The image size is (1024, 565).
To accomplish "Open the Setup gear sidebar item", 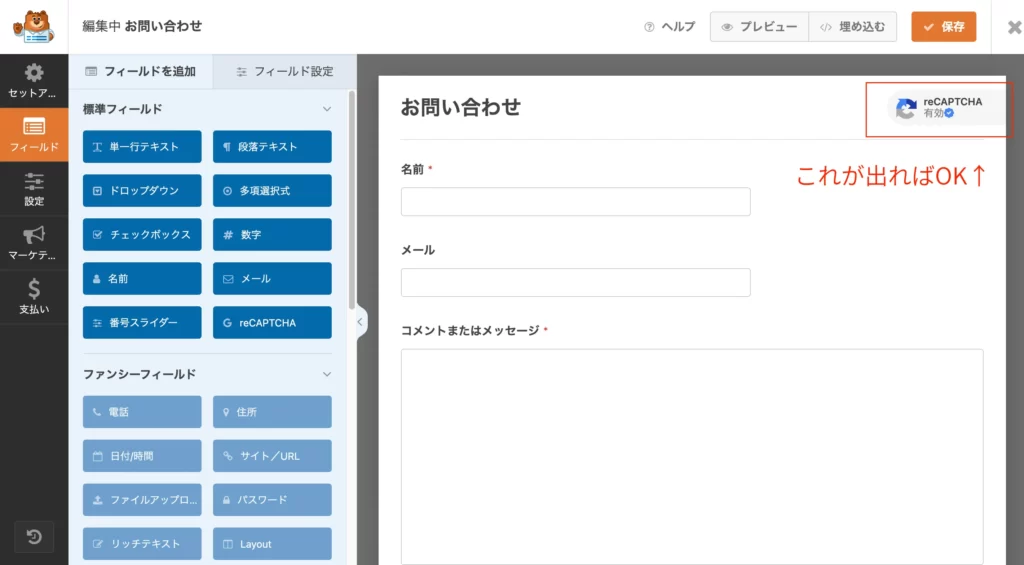I will coord(34,81).
